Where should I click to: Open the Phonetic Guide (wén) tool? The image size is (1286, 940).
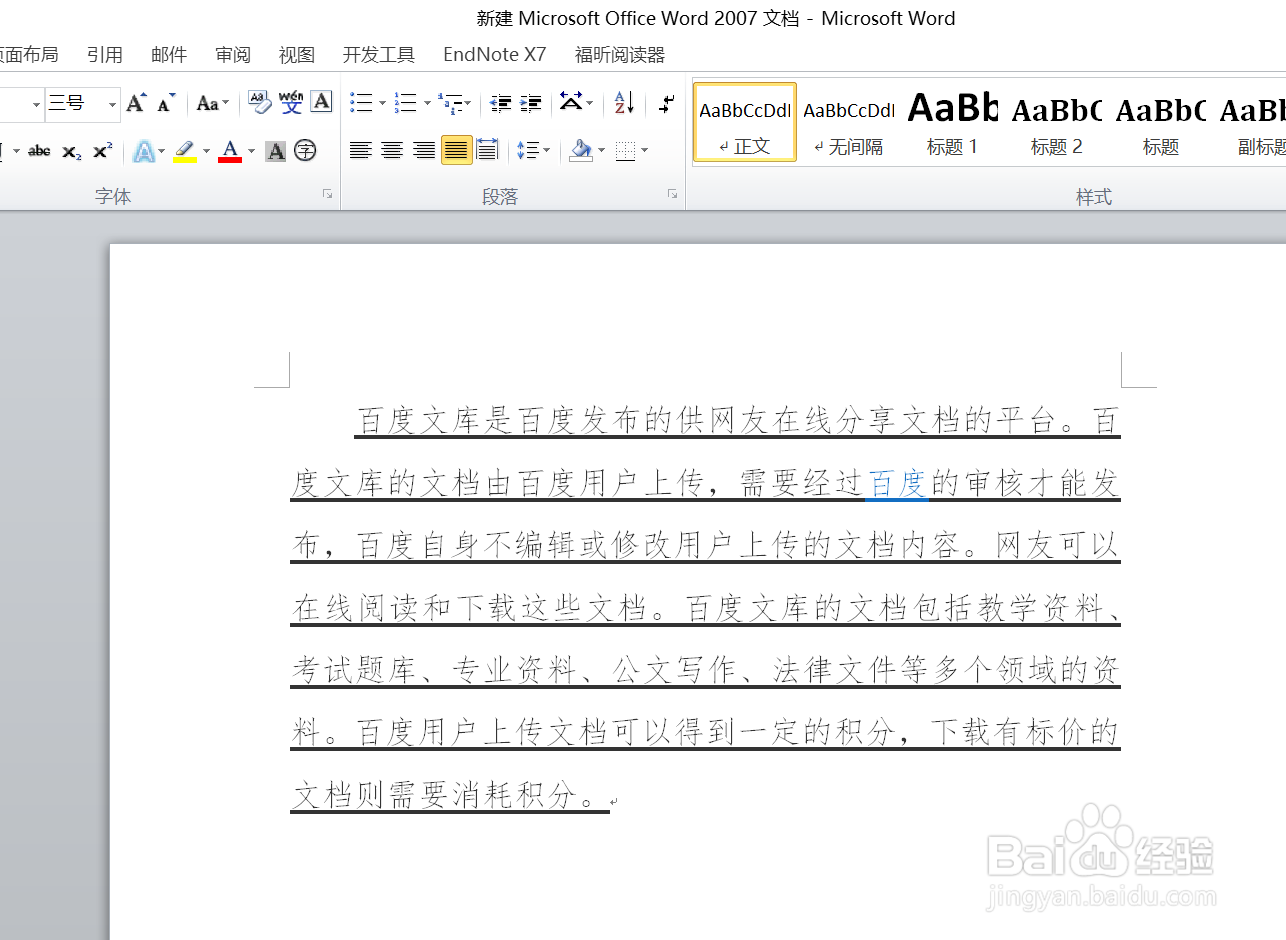291,102
